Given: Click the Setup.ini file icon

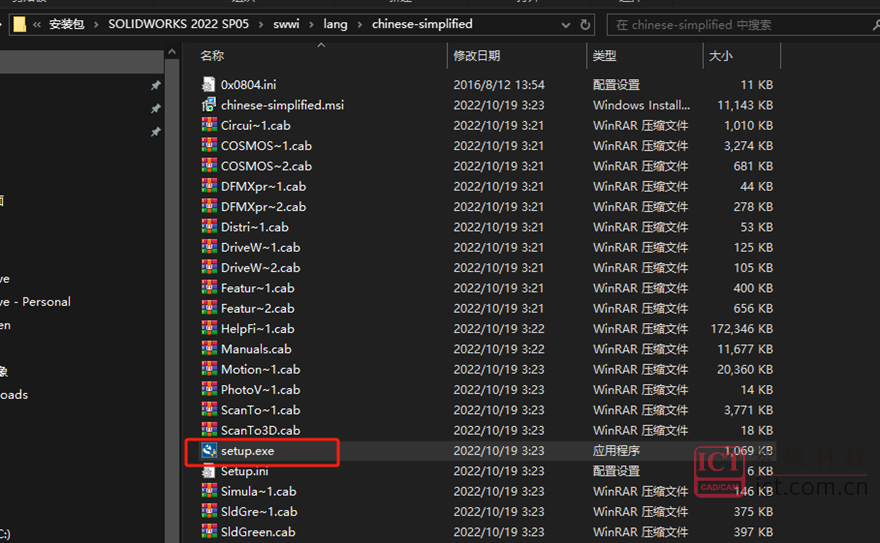Looking at the screenshot, I should tap(209, 471).
